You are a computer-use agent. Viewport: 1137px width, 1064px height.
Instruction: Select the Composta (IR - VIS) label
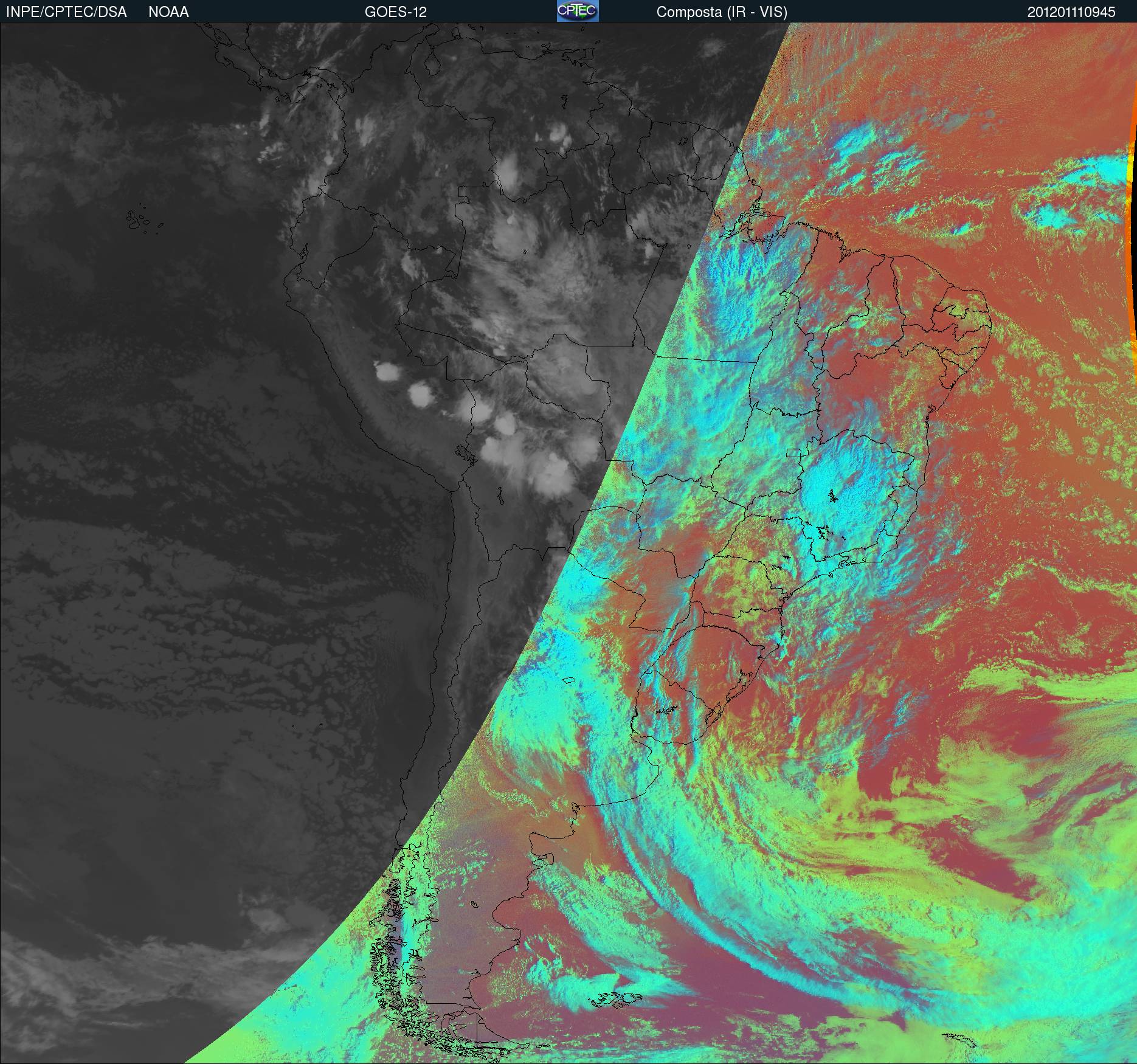(722, 12)
